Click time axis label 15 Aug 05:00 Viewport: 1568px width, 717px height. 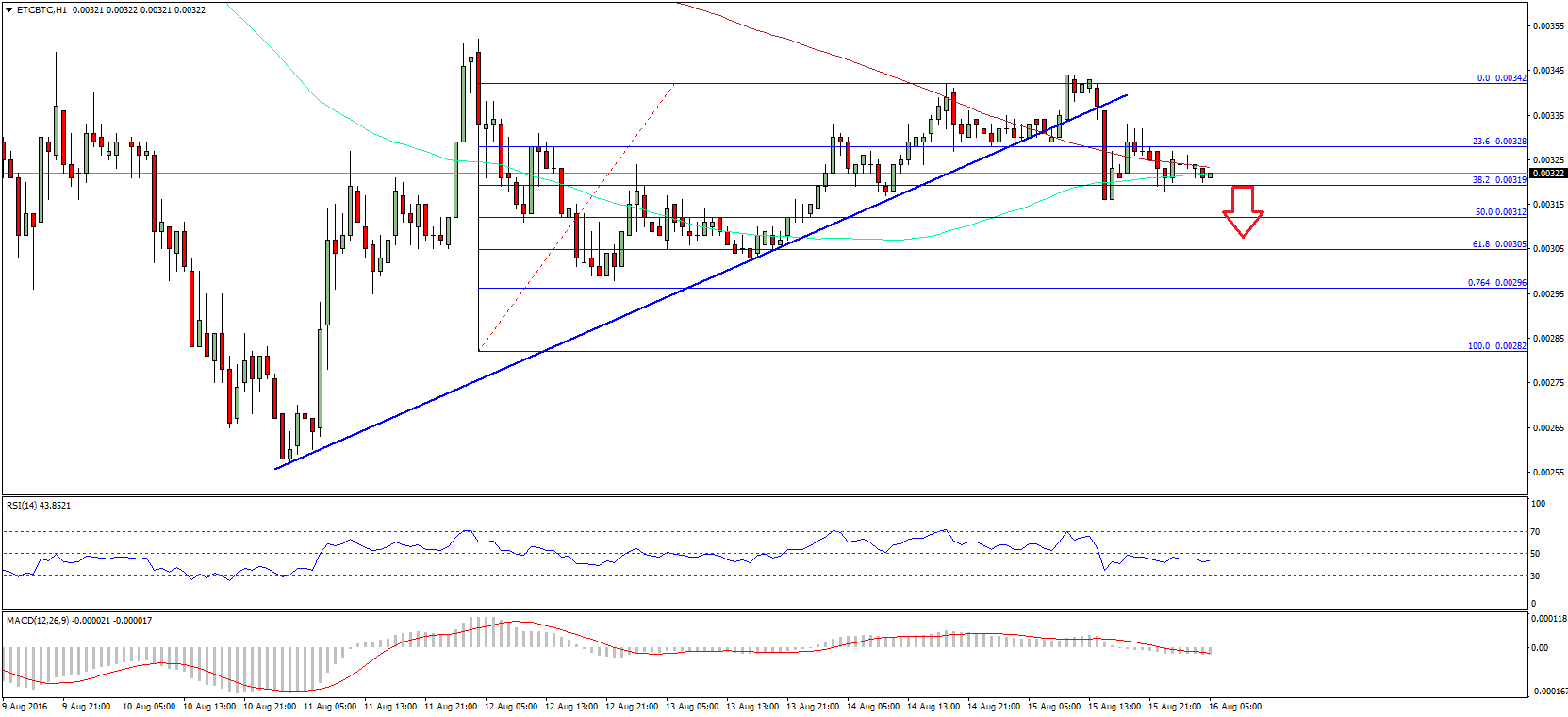pos(1054,707)
